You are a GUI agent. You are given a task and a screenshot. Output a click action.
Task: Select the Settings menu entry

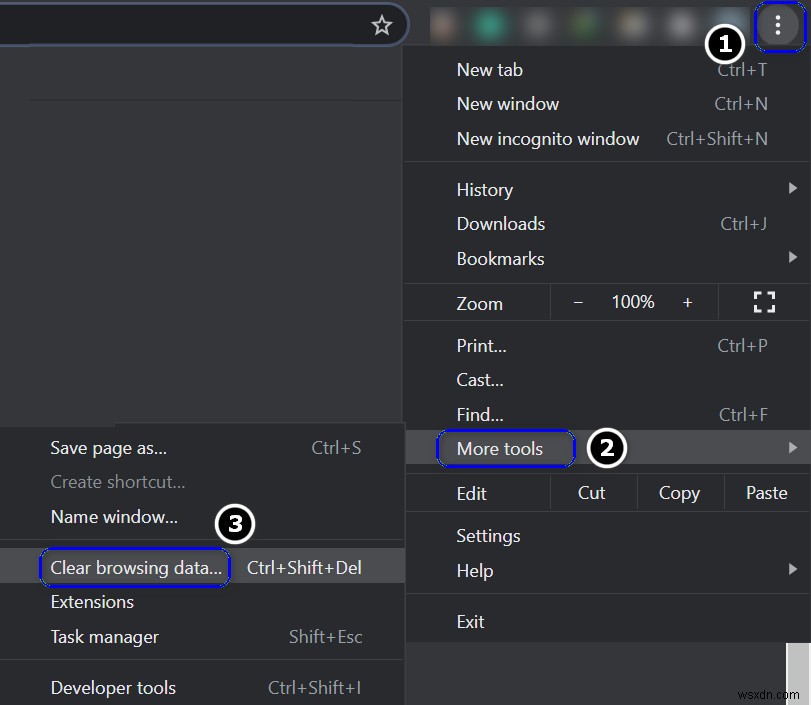pos(488,535)
